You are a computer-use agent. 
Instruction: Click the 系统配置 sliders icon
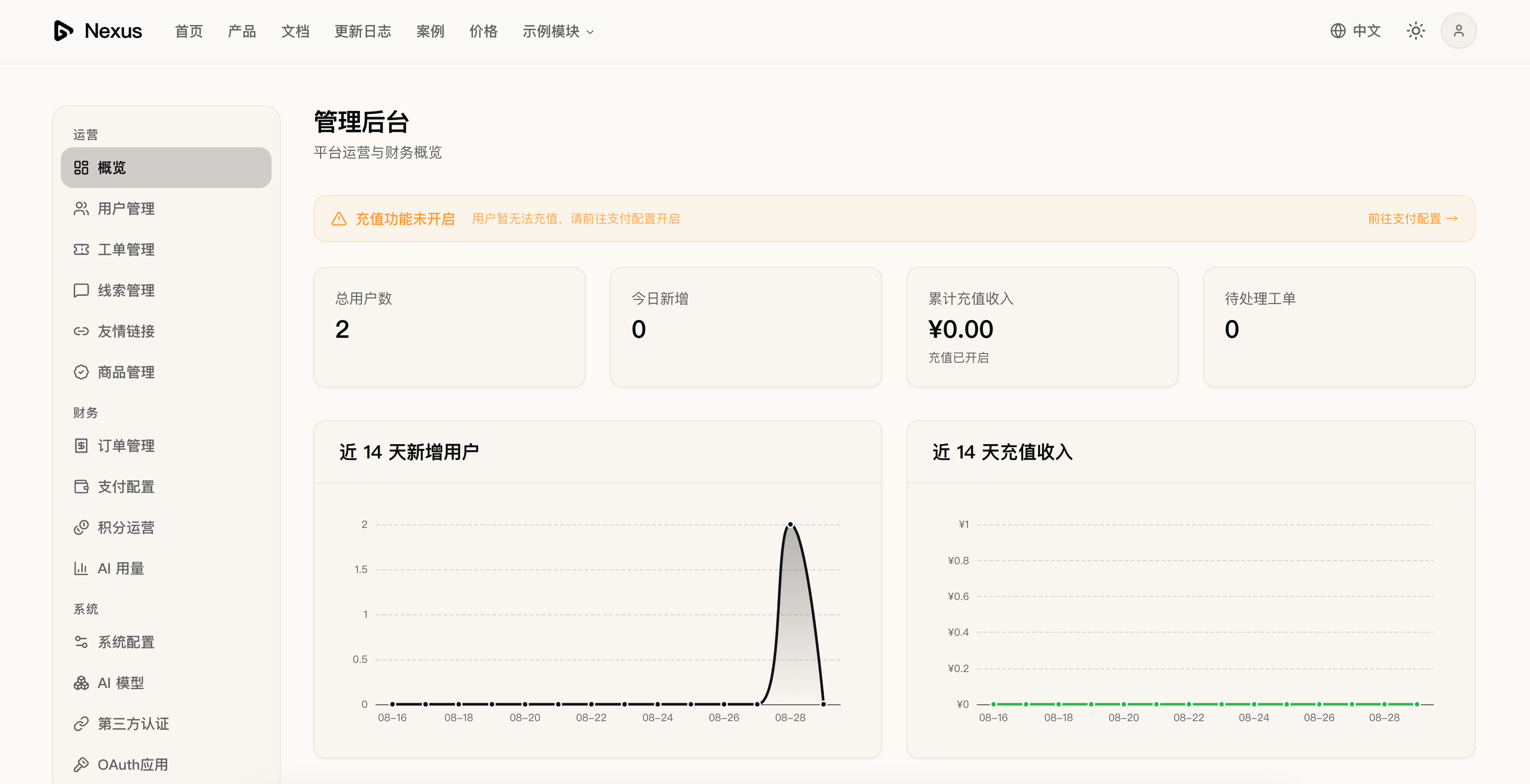coord(81,642)
